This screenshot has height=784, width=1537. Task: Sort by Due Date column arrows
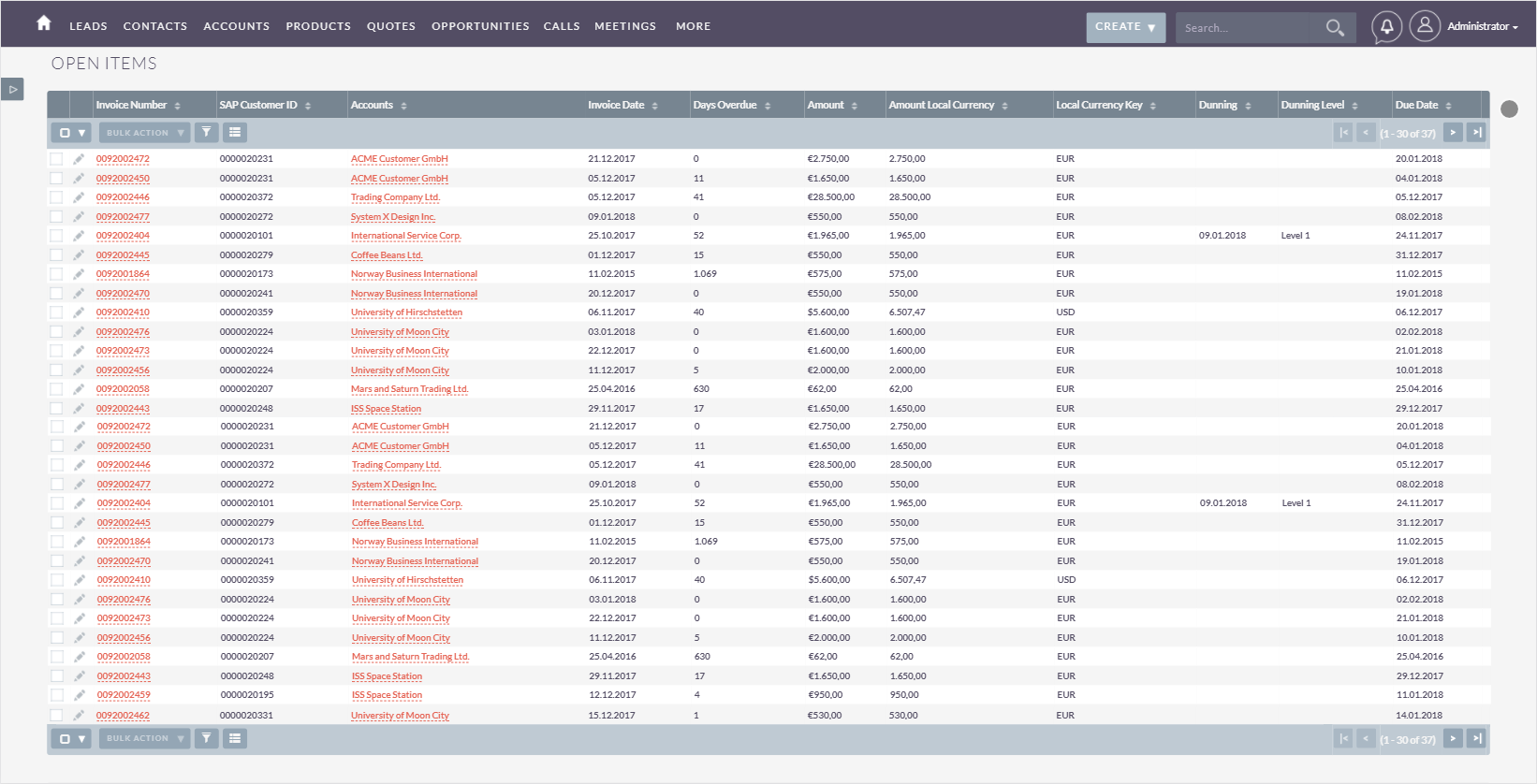point(1448,106)
